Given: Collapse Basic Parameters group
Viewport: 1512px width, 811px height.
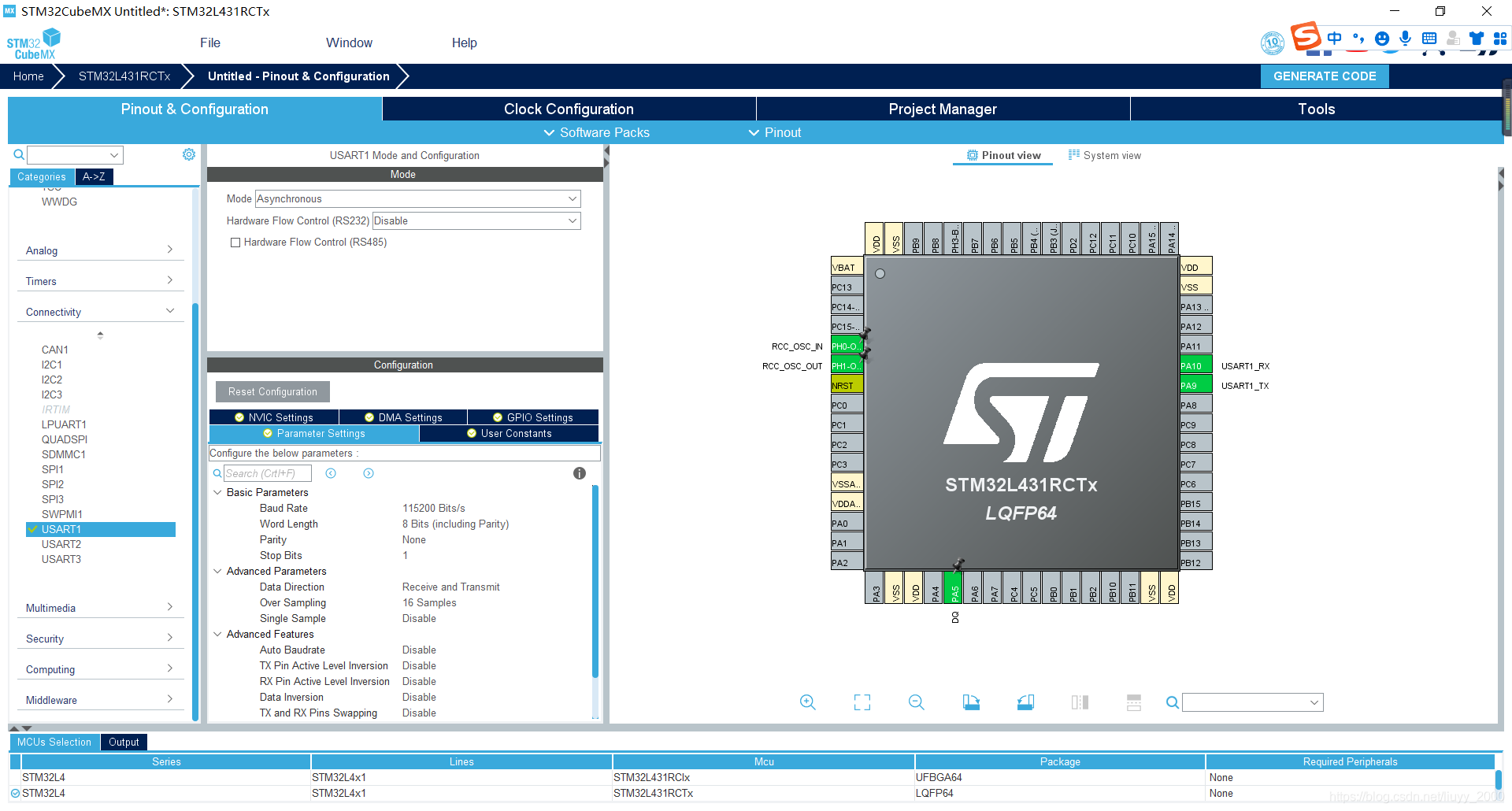Looking at the screenshot, I should [x=217, y=492].
